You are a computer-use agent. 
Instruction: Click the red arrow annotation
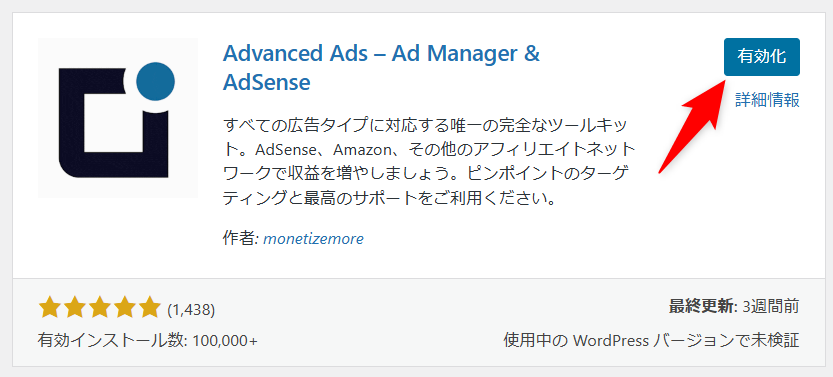coord(692,126)
